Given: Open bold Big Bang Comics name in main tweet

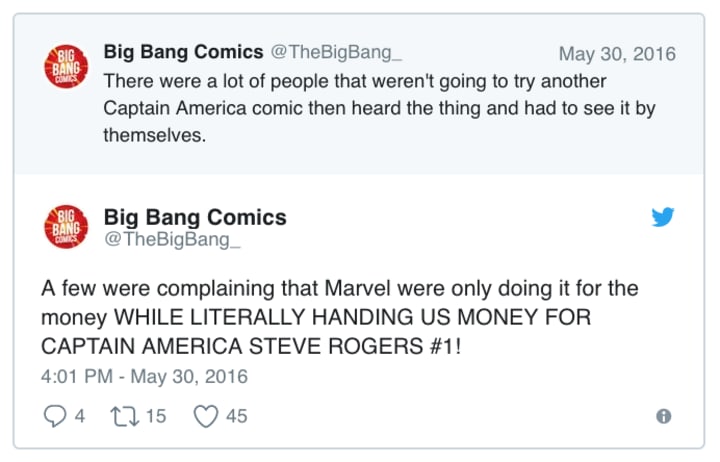Looking at the screenshot, I should tap(195, 217).
